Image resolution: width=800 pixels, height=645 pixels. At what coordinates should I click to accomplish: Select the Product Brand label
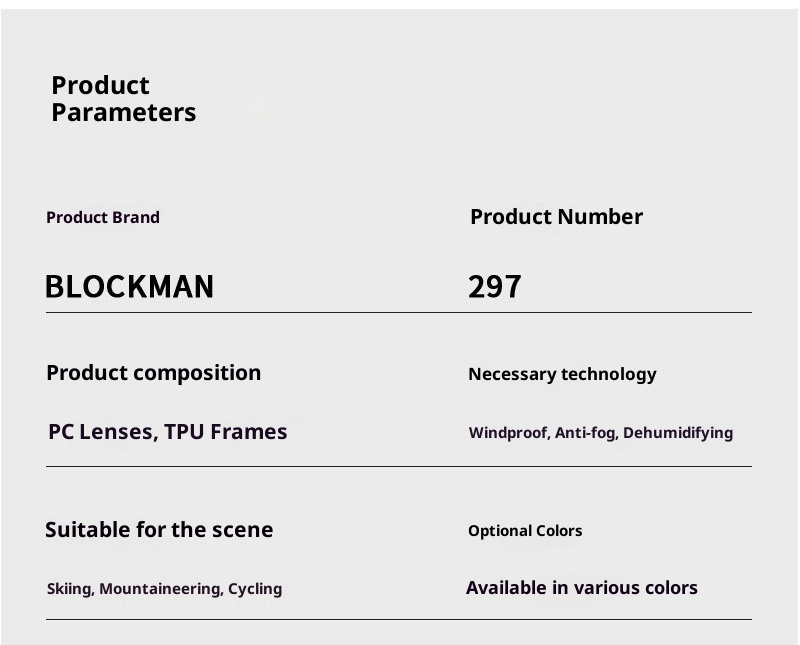[103, 217]
